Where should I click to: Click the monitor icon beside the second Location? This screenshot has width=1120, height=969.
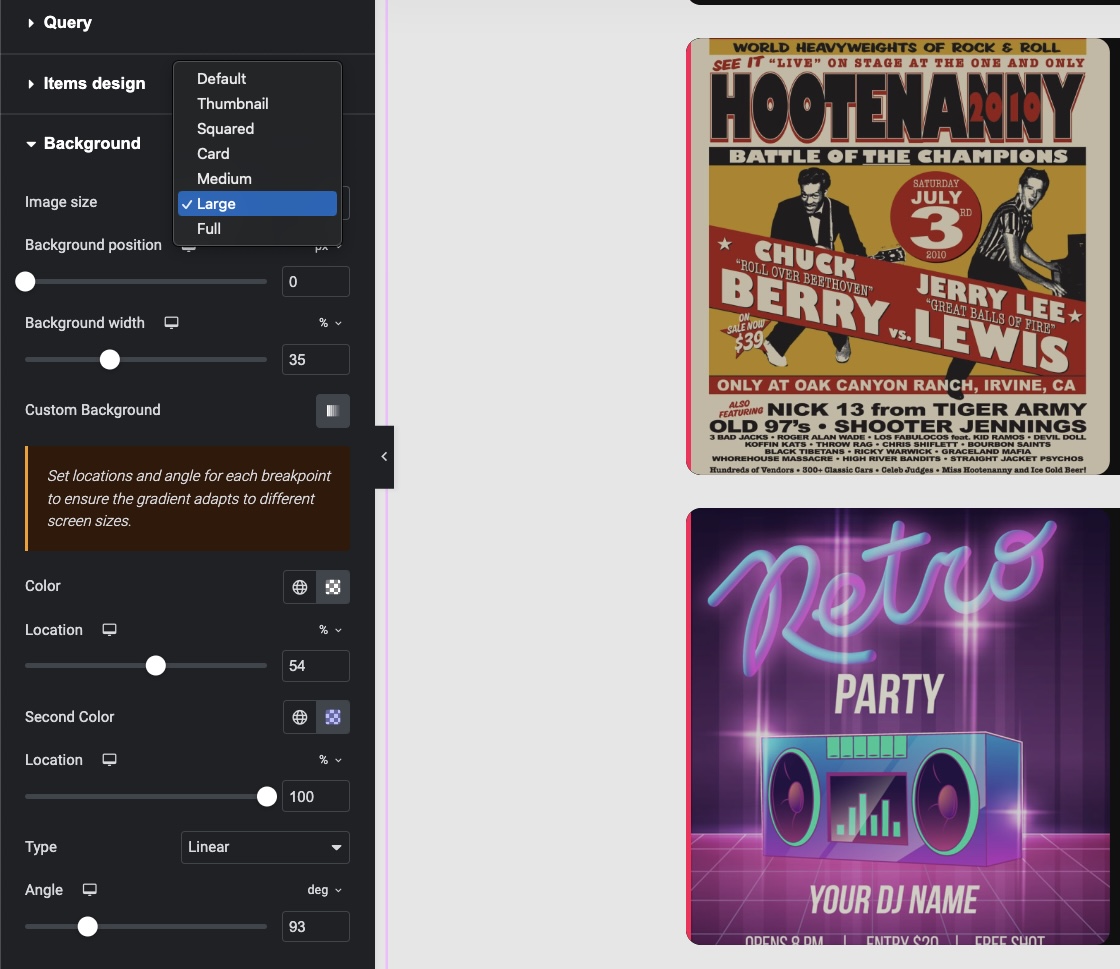tap(111, 760)
